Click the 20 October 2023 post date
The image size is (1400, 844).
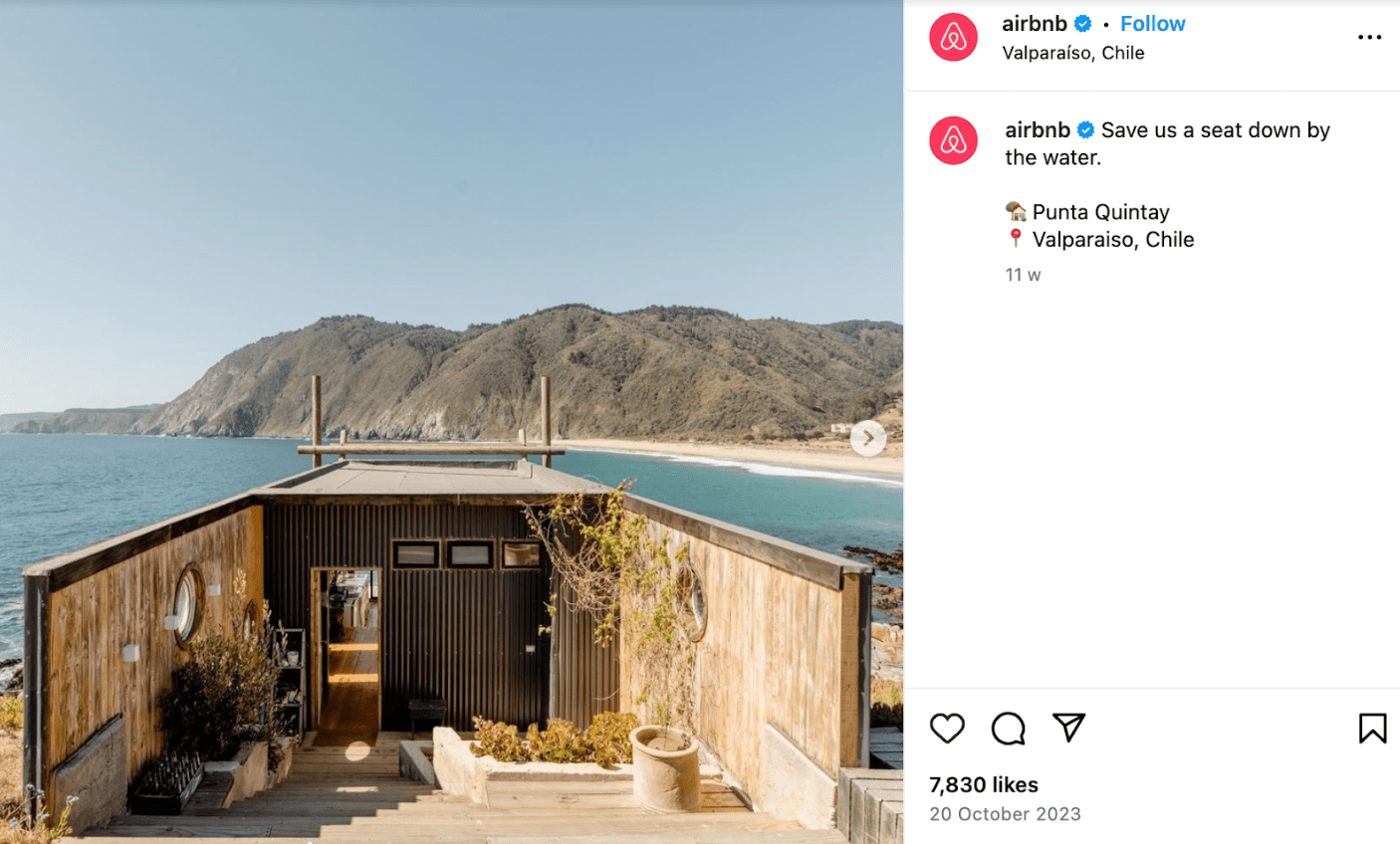pos(1005,814)
